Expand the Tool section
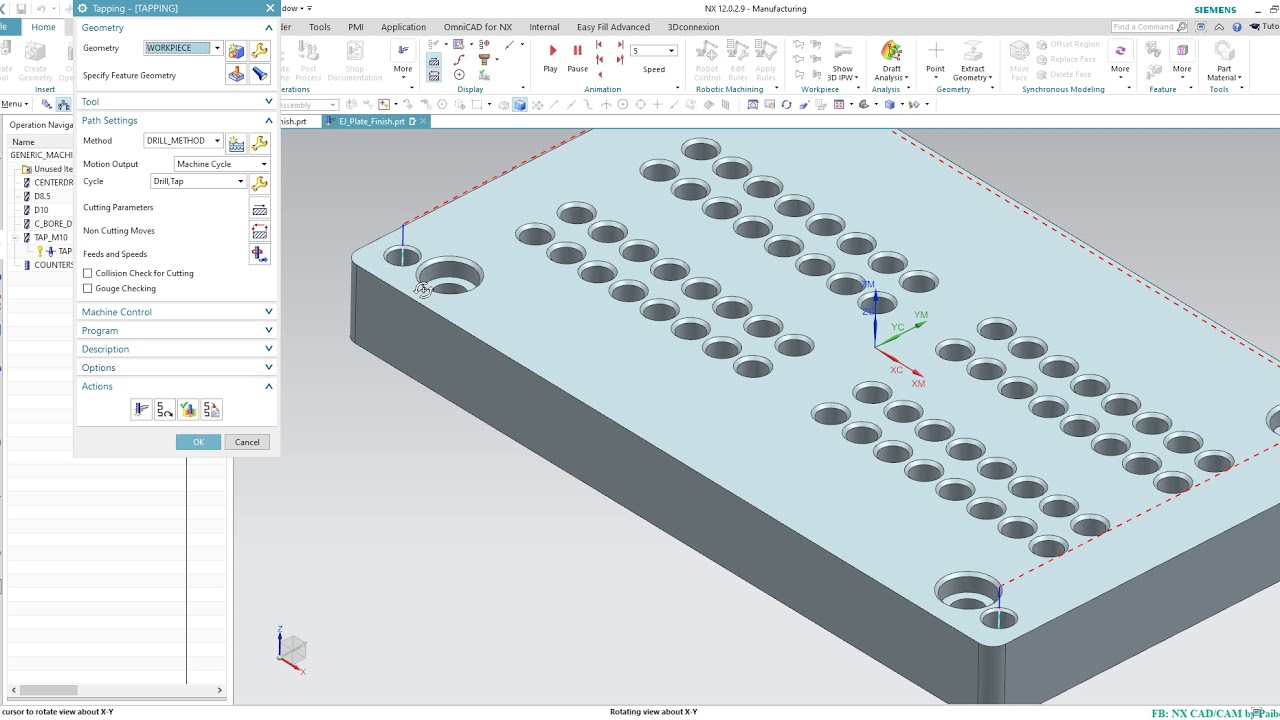This screenshot has height=720, width=1280. tap(176, 102)
